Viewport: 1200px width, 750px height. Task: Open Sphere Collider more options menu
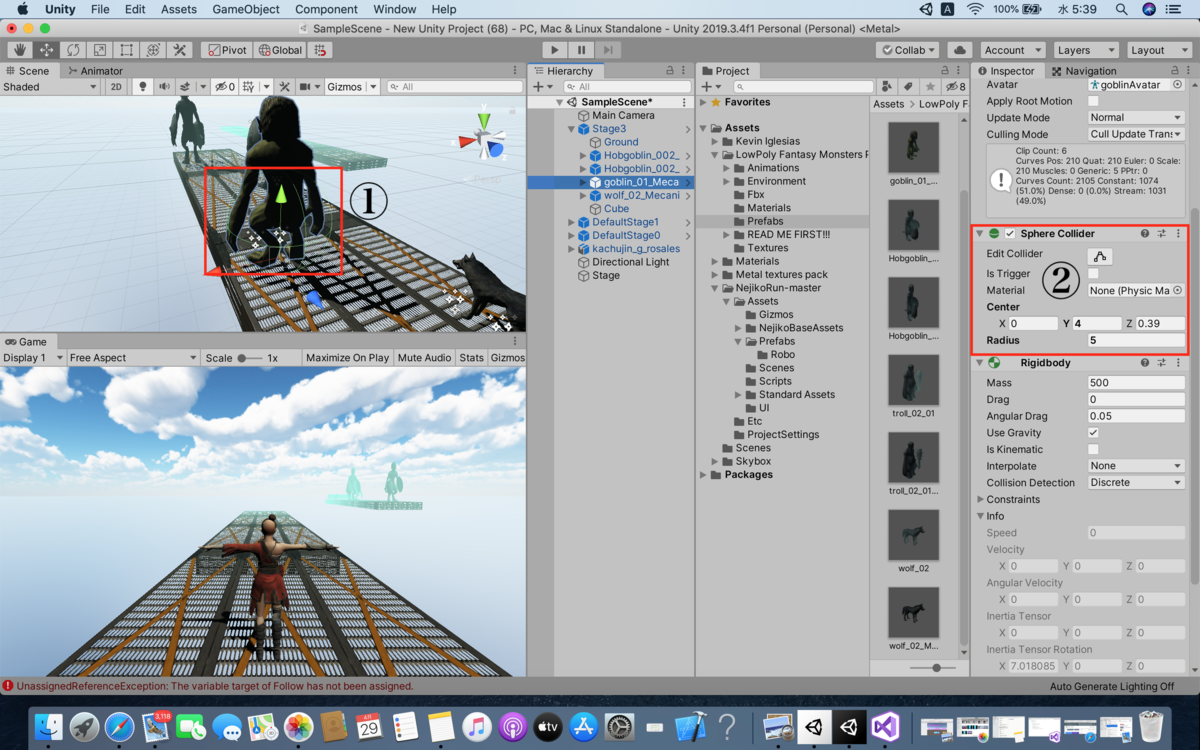(1178, 234)
